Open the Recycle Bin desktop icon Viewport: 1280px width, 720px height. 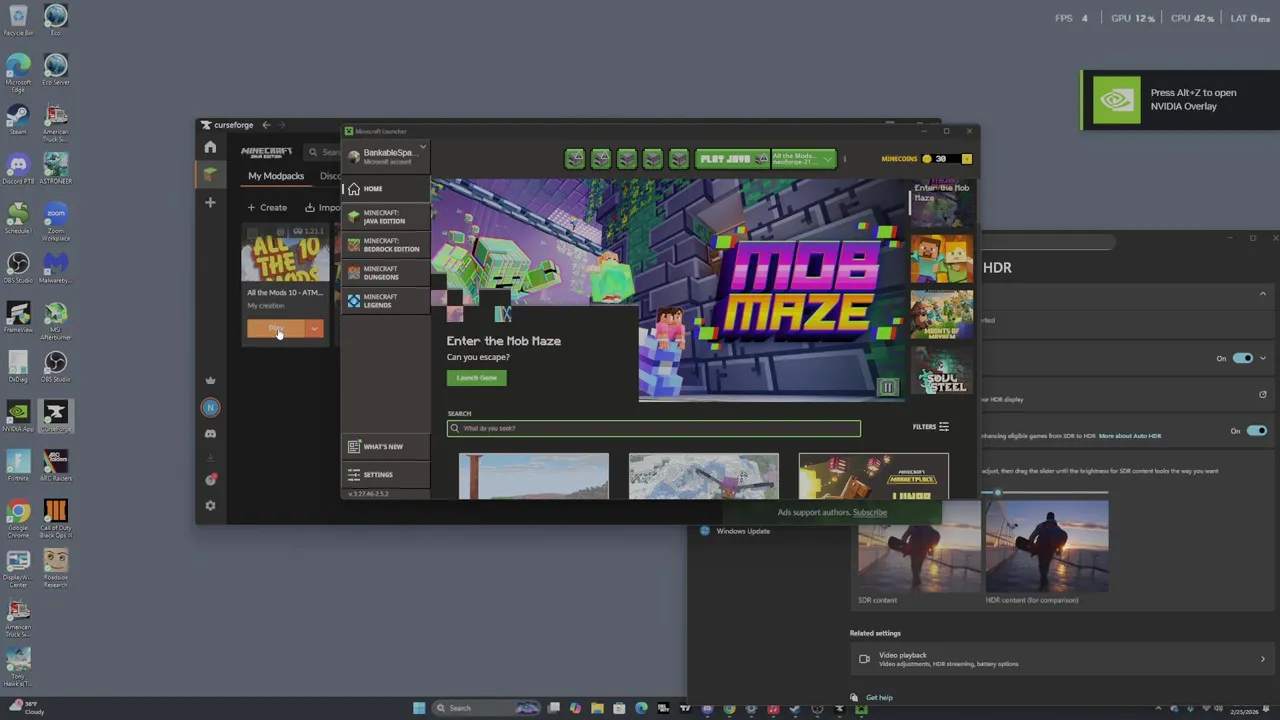[18, 19]
